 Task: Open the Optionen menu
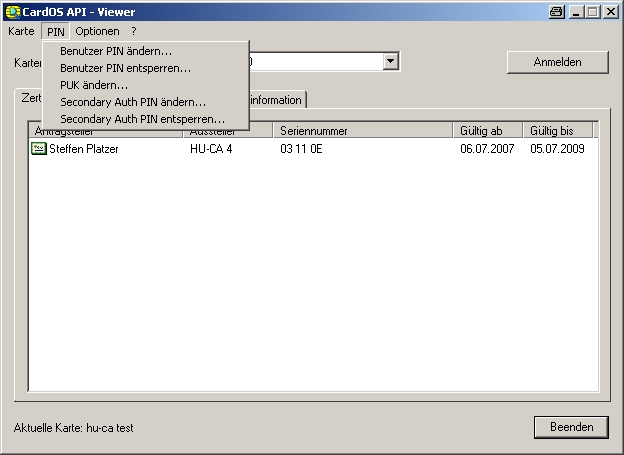coord(97,31)
